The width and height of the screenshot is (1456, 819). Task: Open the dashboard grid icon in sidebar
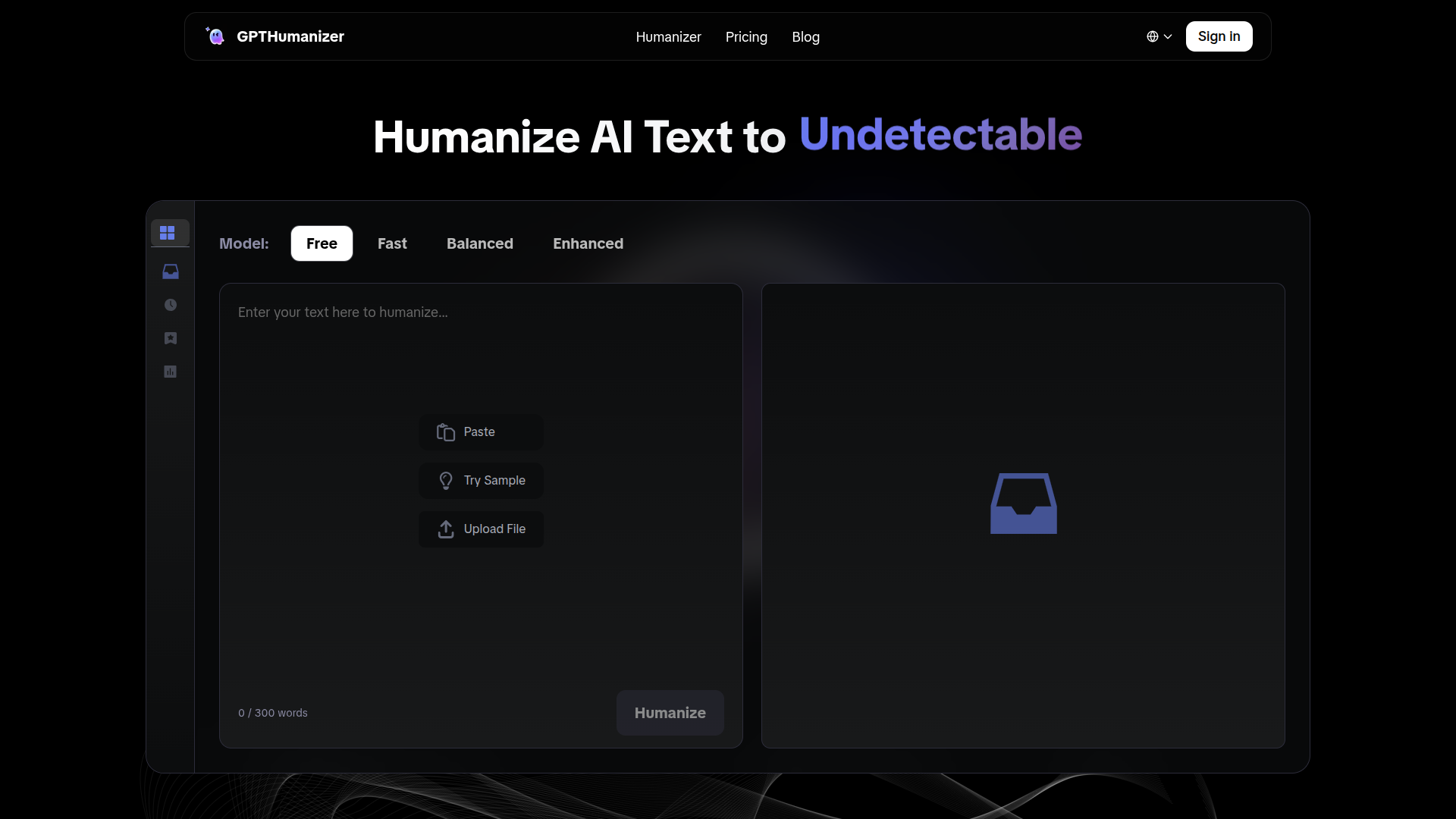click(x=168, y=232)
